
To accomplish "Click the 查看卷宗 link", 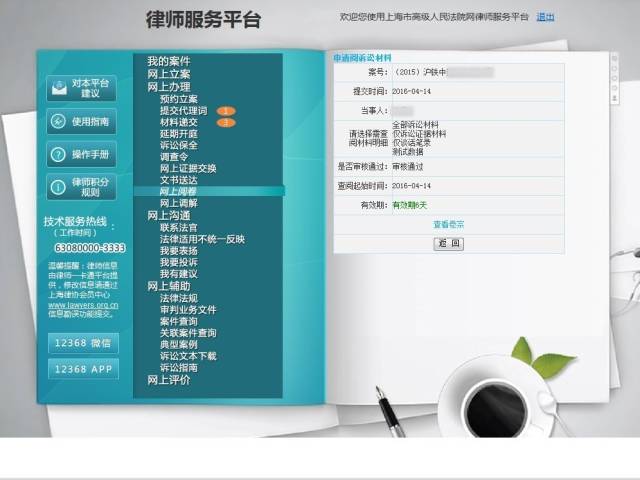I will click(448, 225).
